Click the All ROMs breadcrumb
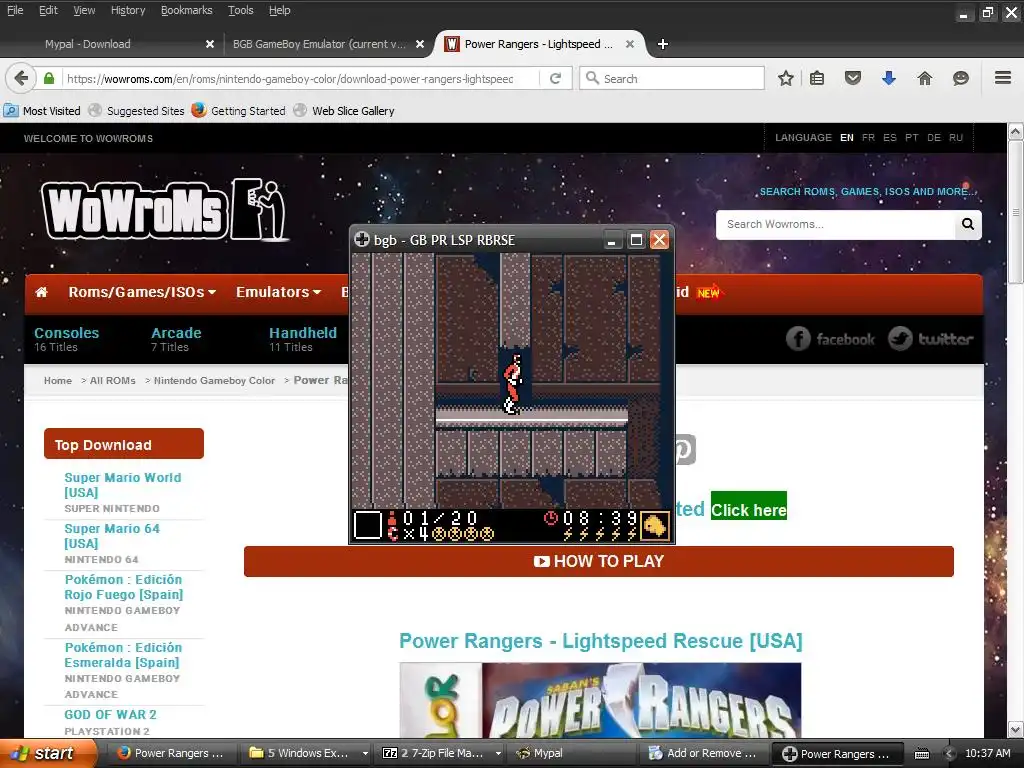Image resolution: width=1024 pixels, height=768 pixels. click(112, 380)
